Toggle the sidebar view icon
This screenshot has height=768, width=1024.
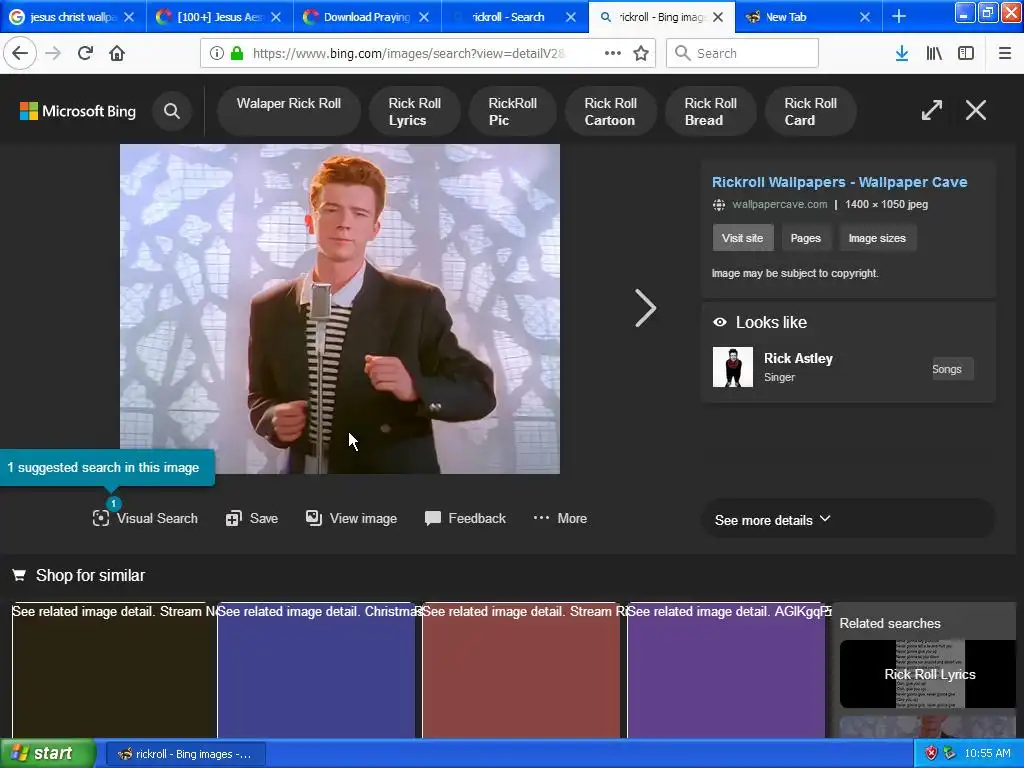966,54
